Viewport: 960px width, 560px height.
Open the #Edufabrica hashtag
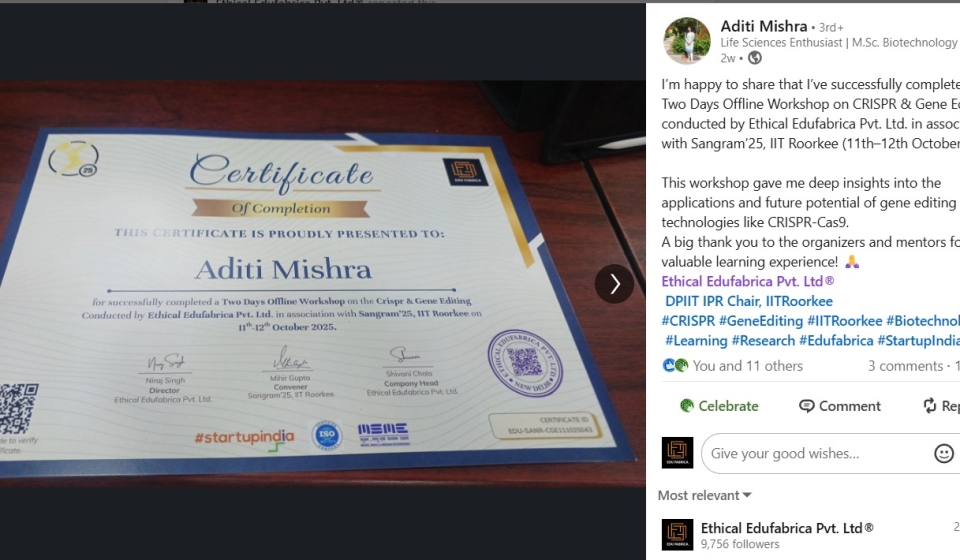click(x=836, y=340)
